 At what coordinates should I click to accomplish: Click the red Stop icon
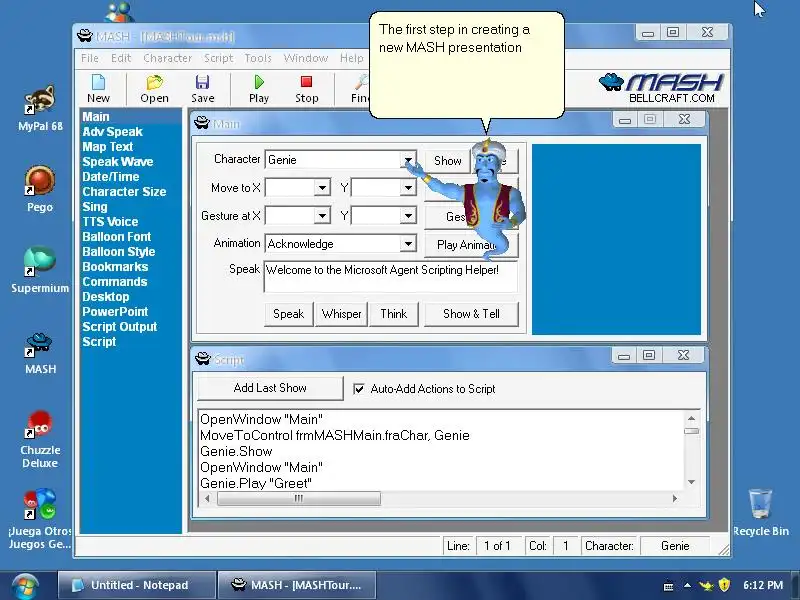[x=306, y=88]
